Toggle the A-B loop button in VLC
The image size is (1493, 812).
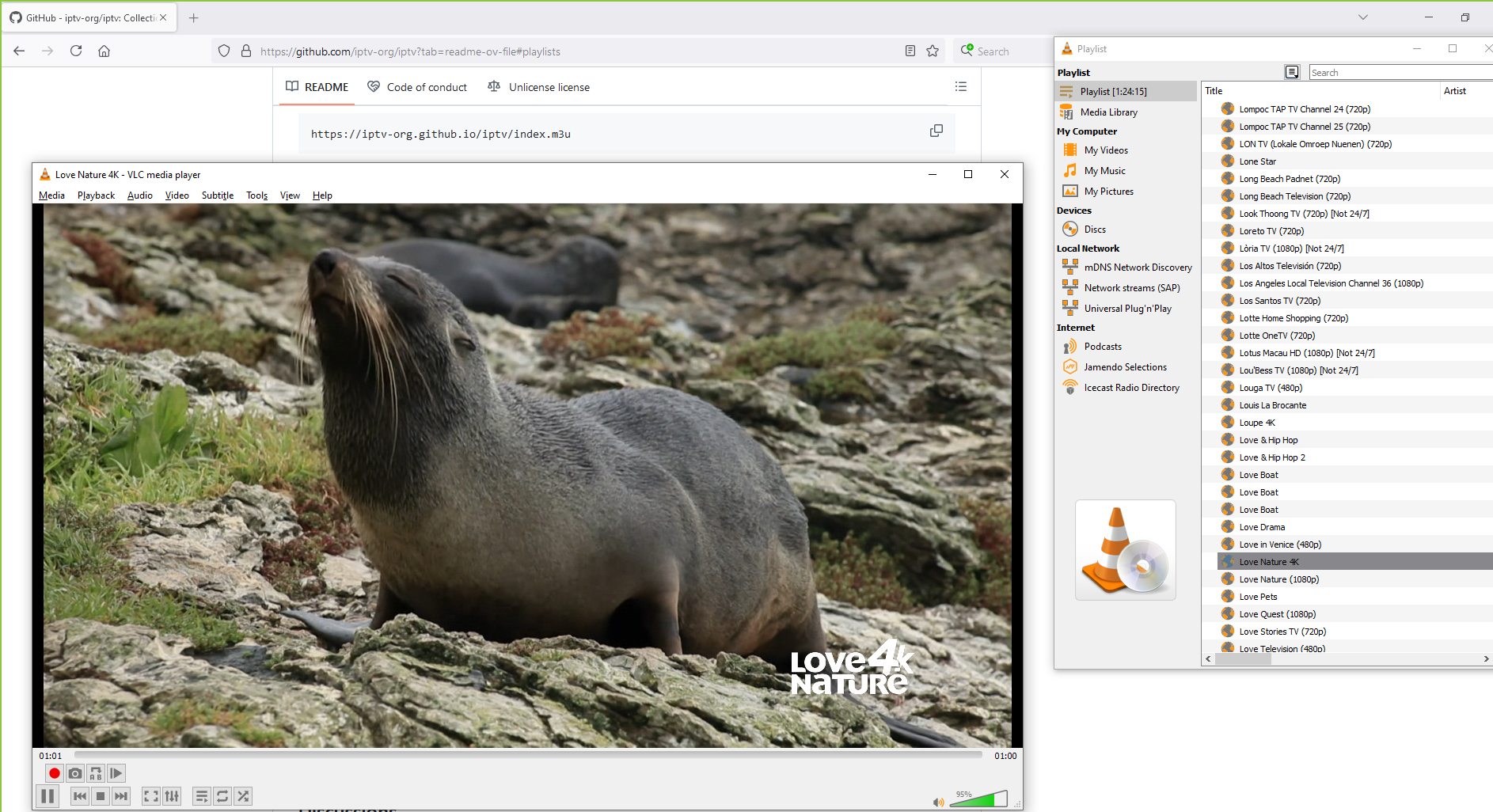coord(96,773)
